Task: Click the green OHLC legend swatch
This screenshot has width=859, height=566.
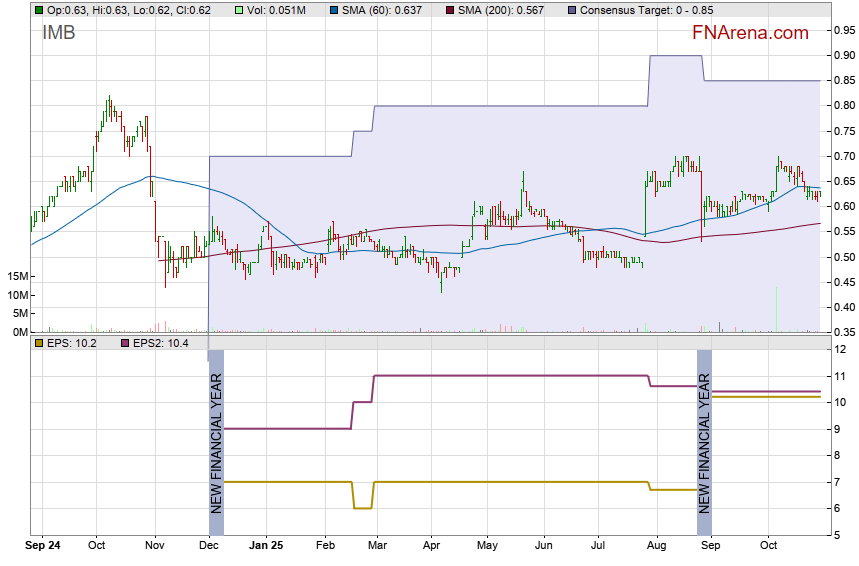Action: (38, 10)
